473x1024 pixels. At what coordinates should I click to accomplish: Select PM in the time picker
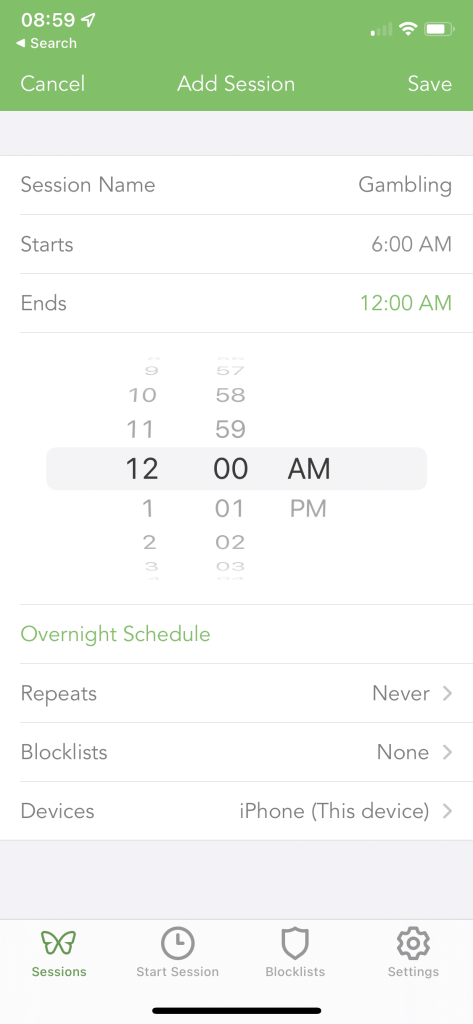(x=308, y=509)
